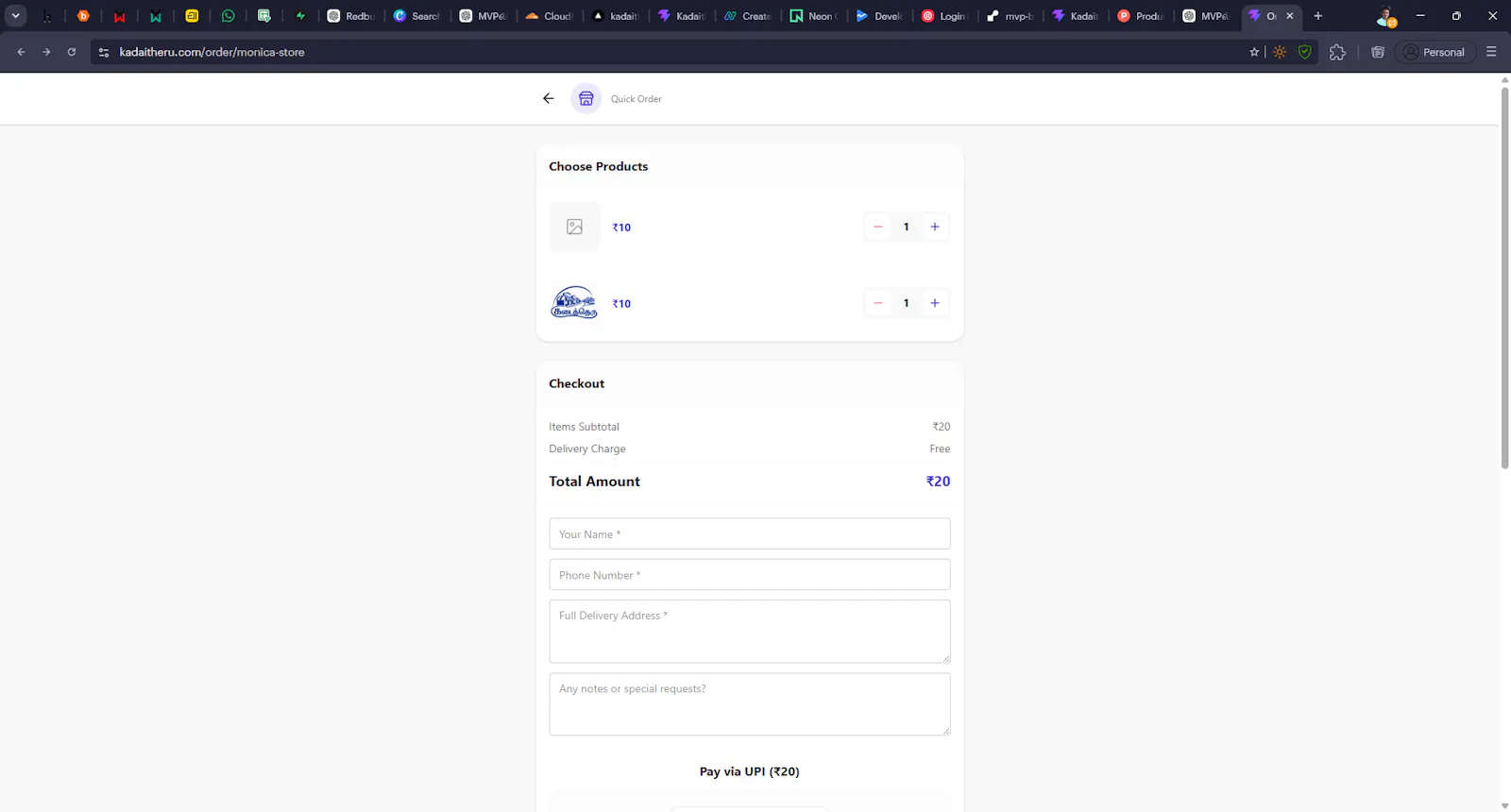Close the current active tab
The width and height of the screenshot is (1511, 812).
point(1290,16)
